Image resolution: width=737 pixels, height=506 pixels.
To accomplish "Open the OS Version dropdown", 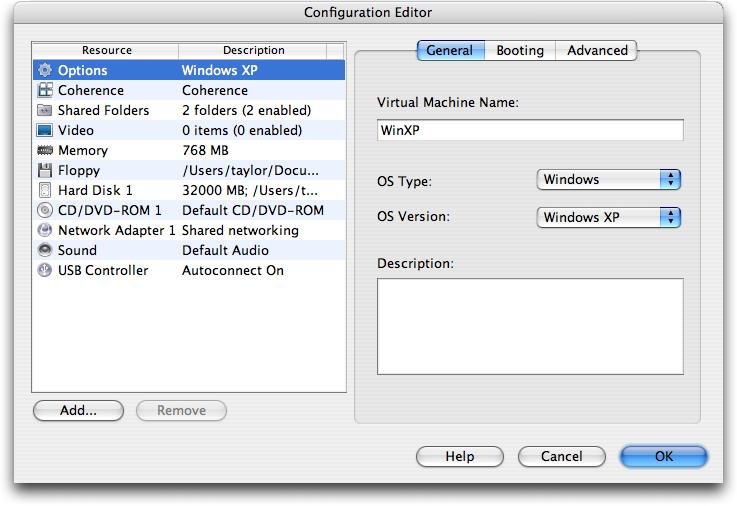I will 609,218.
